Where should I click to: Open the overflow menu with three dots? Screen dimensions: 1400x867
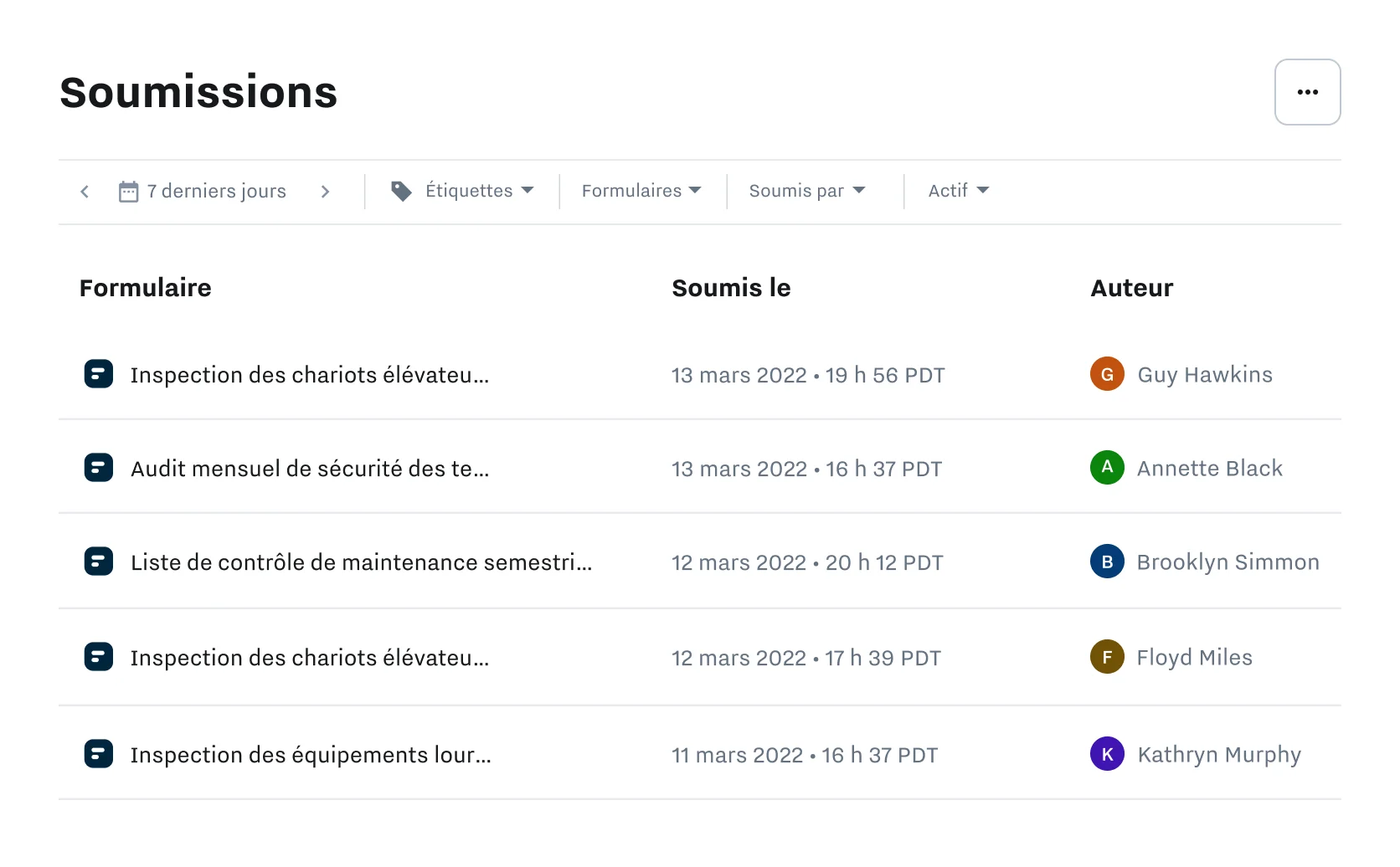coord(1307,92)
